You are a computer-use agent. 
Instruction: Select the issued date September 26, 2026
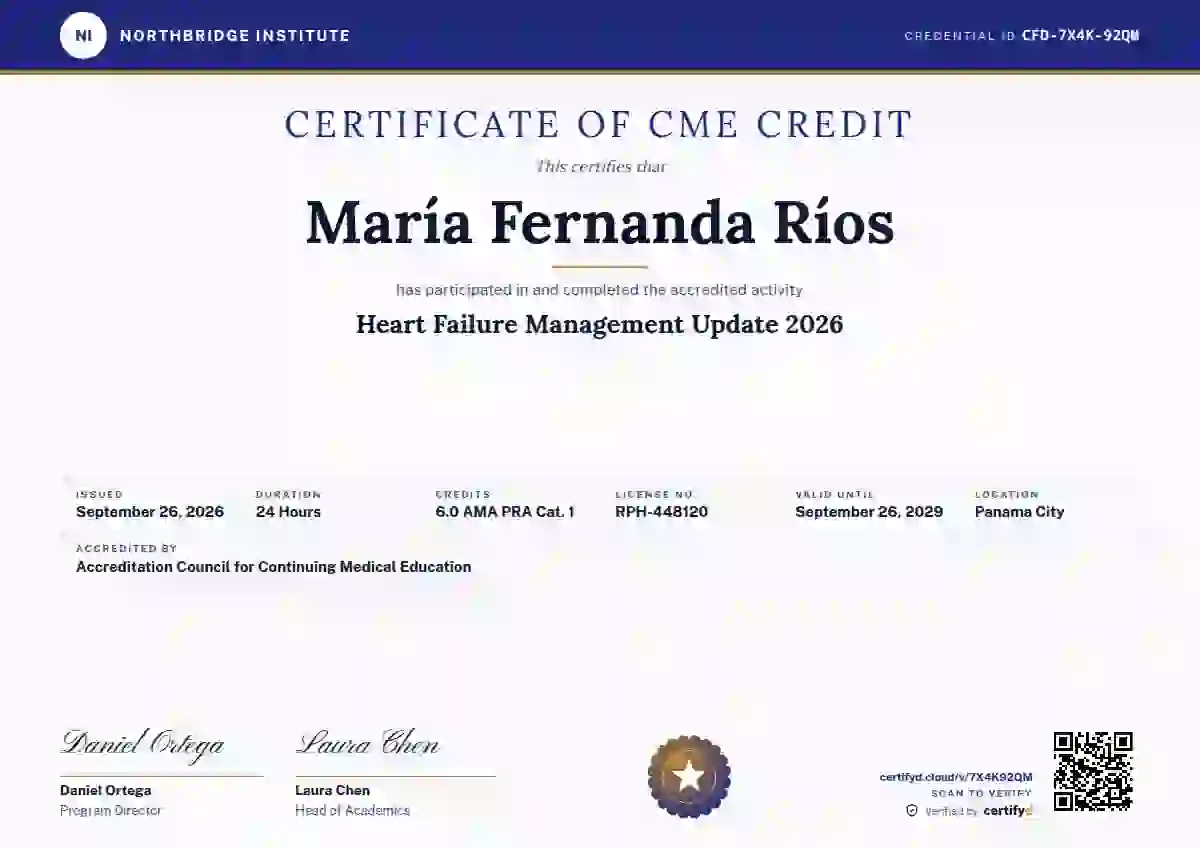pyautogui.click(x=150, y=512)
